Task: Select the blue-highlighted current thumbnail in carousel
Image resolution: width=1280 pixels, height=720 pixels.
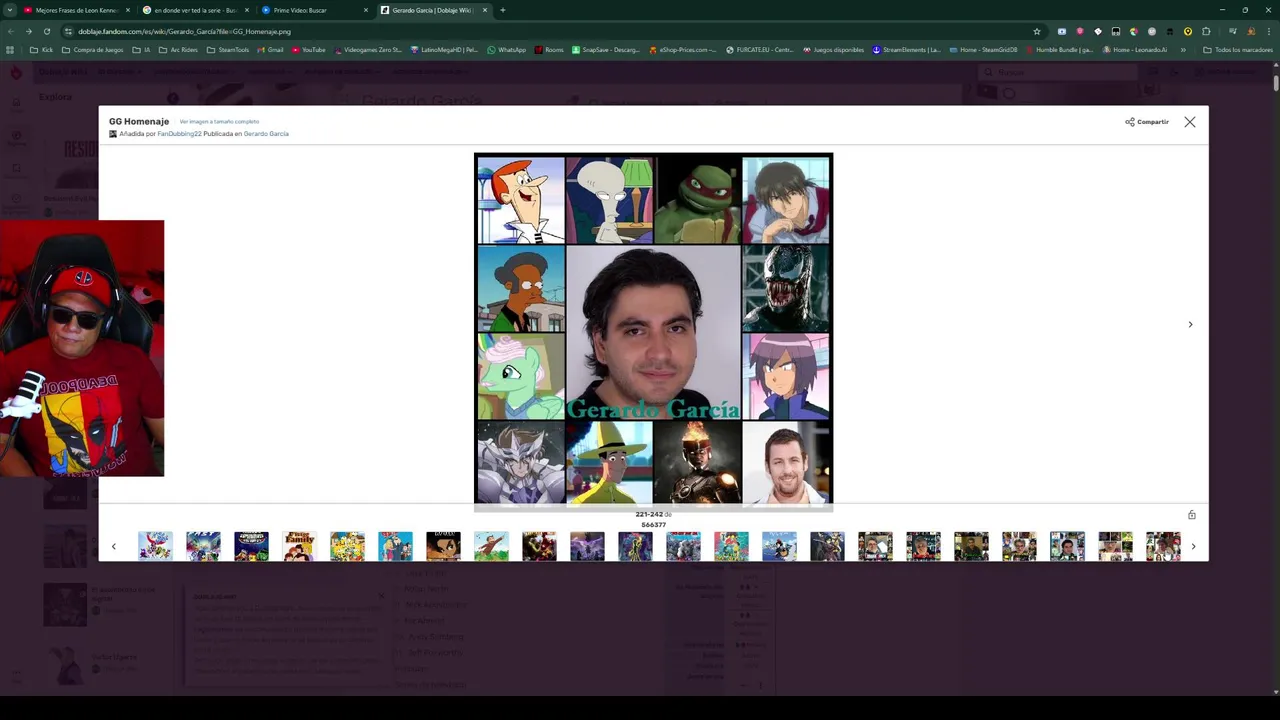Action: [1067, 546]
